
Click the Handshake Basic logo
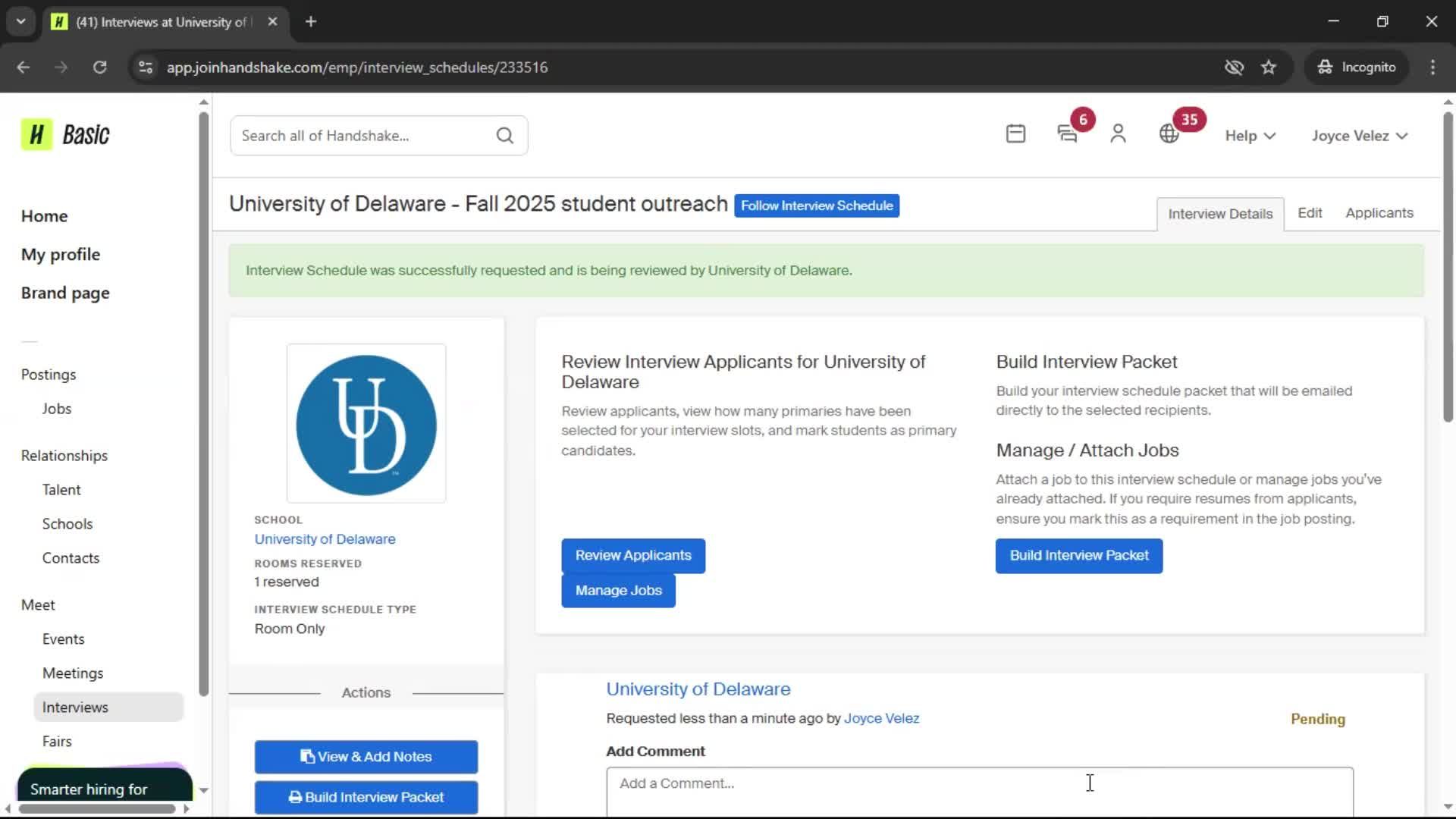65,135
